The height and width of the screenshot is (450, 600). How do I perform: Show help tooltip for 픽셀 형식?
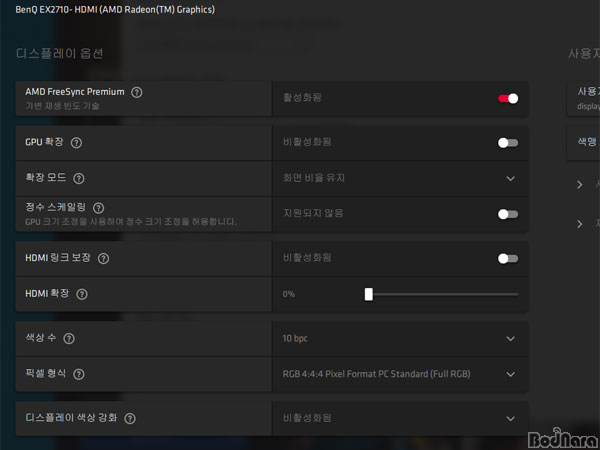[79, 374]
